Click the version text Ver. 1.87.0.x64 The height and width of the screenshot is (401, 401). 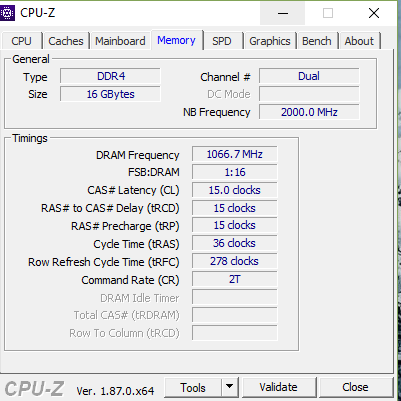point(115,390)
